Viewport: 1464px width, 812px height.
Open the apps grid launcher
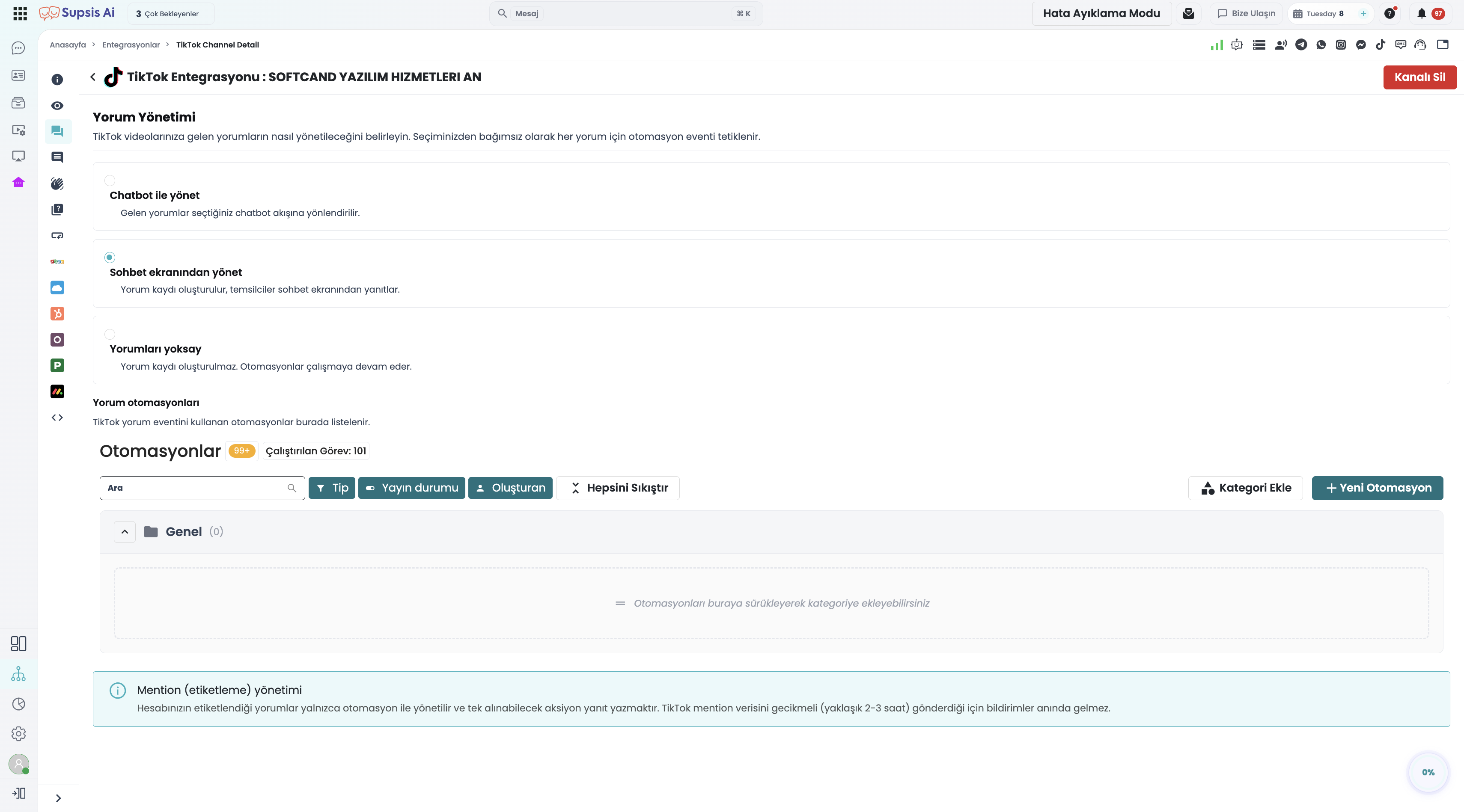[20, 13]
